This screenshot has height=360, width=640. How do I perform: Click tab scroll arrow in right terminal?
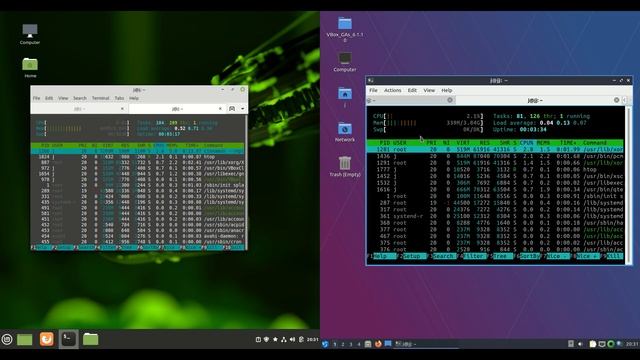[624, 100]
